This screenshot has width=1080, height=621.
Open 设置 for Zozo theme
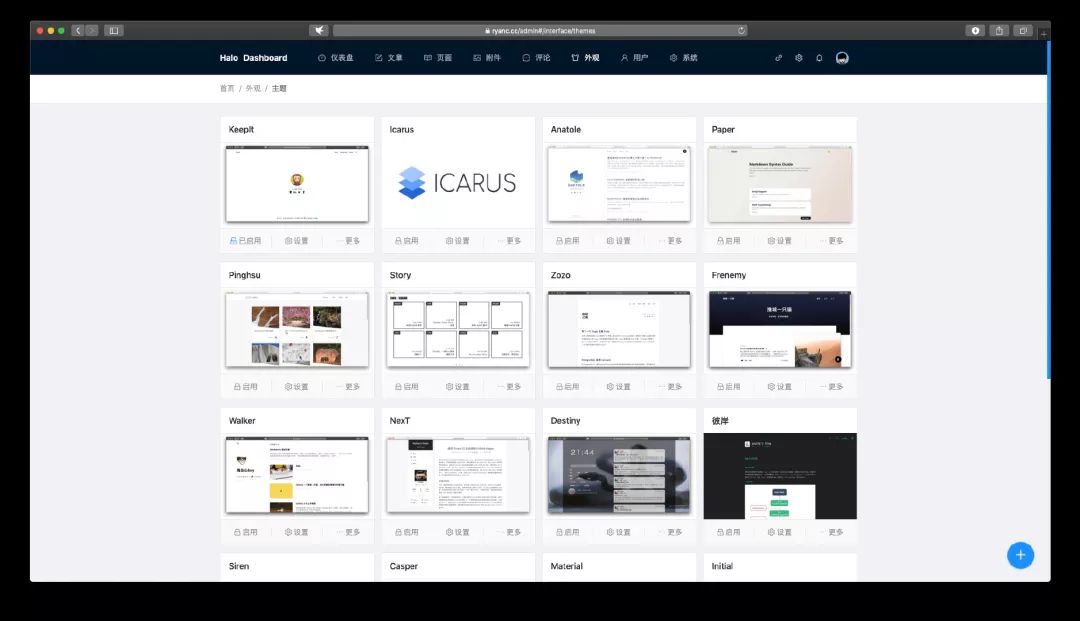(x=619, y=387)
